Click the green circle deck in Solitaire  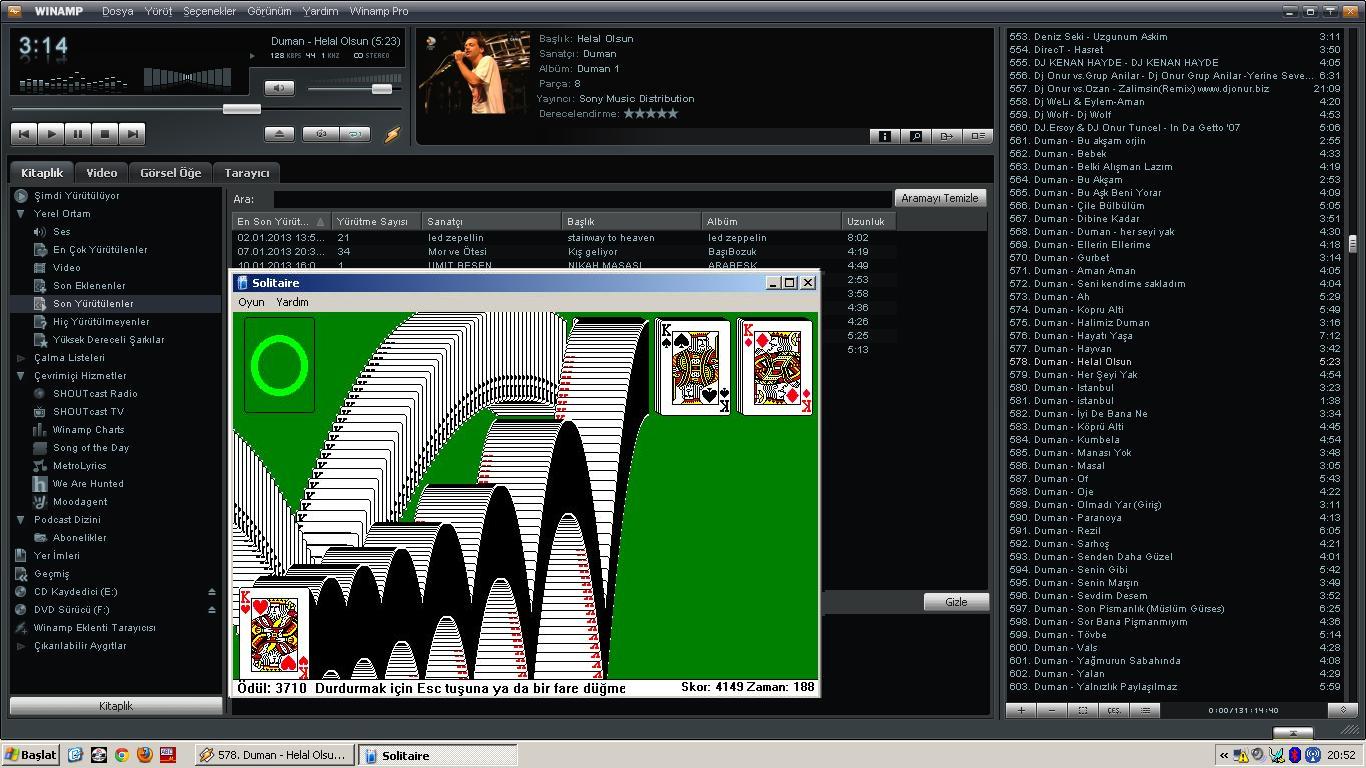tap(279, 365)
